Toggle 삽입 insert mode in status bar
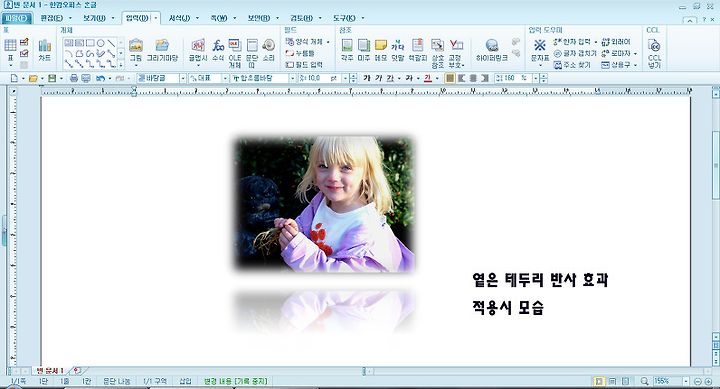The height and width of the screenshot is (389, 720). (x=186, y=381)
